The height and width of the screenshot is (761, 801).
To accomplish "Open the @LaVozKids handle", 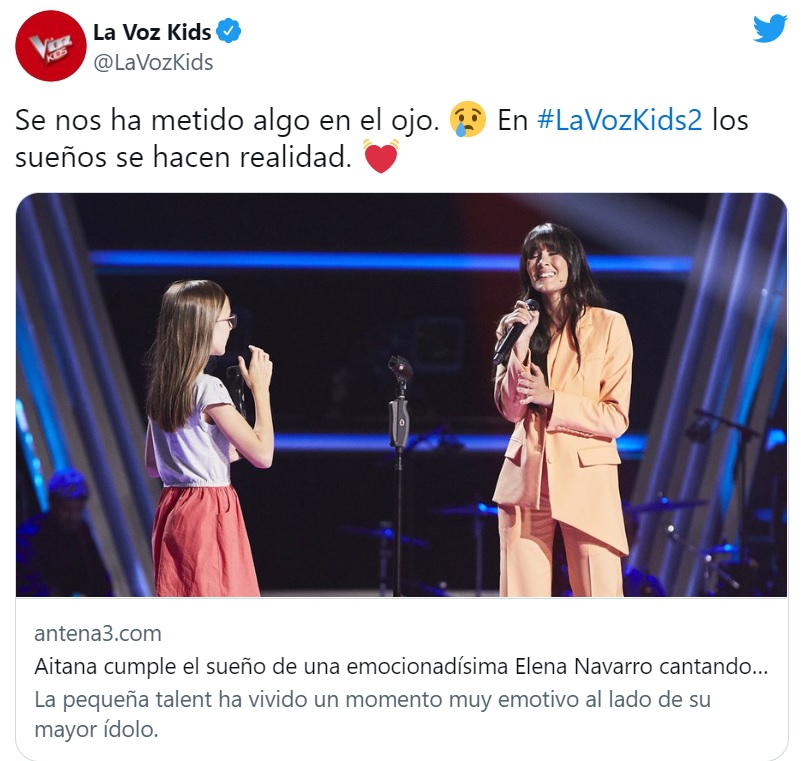I will 153,62.
